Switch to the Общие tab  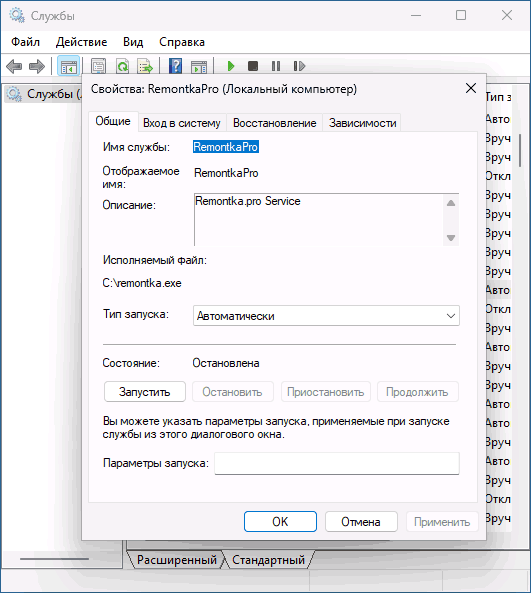113,121
